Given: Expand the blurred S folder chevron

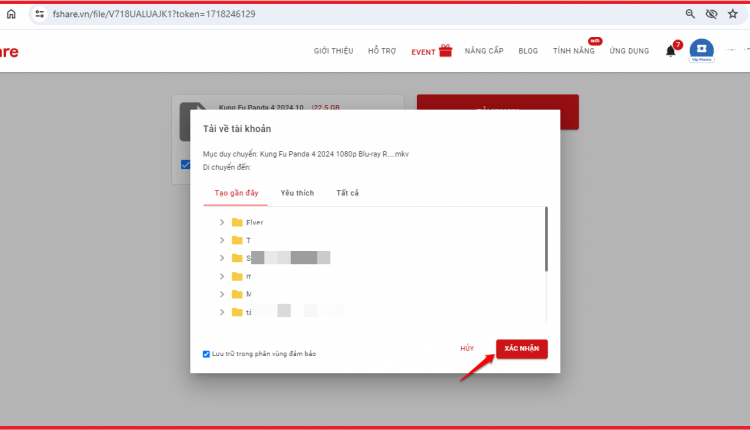Looking at the screenshot, I should click(222, 258).
